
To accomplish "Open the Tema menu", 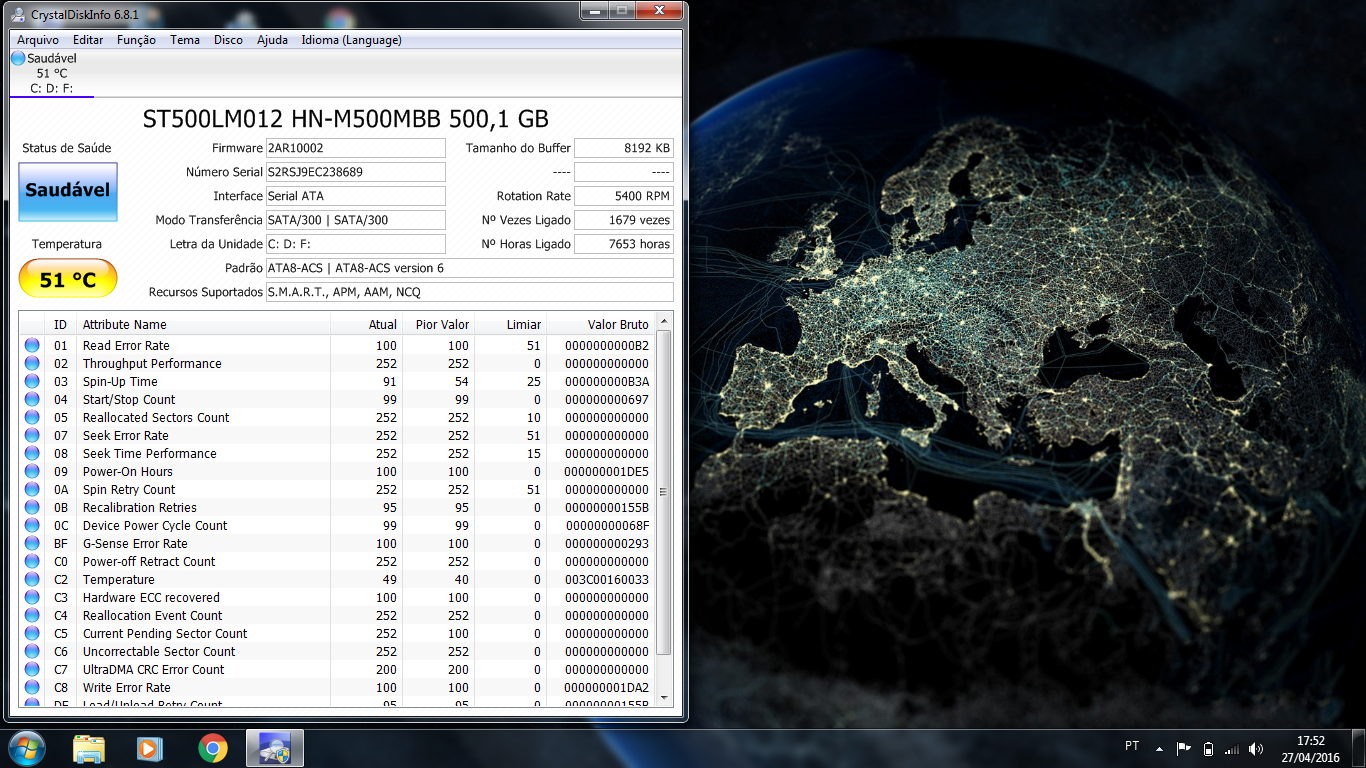I will coord(185,40).
